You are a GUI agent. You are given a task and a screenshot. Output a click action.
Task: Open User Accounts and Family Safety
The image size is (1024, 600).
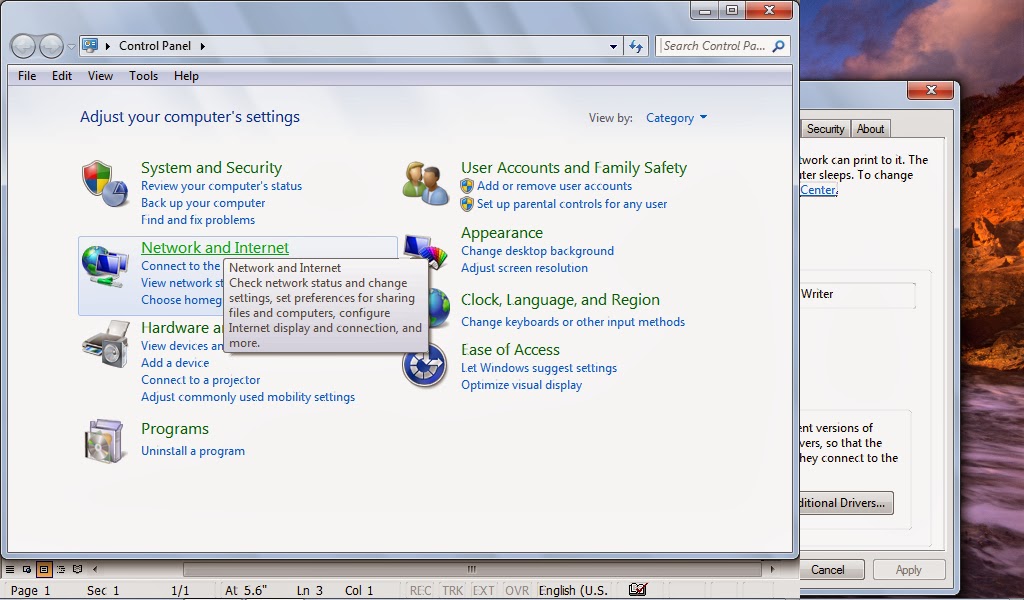click(574, 168)
